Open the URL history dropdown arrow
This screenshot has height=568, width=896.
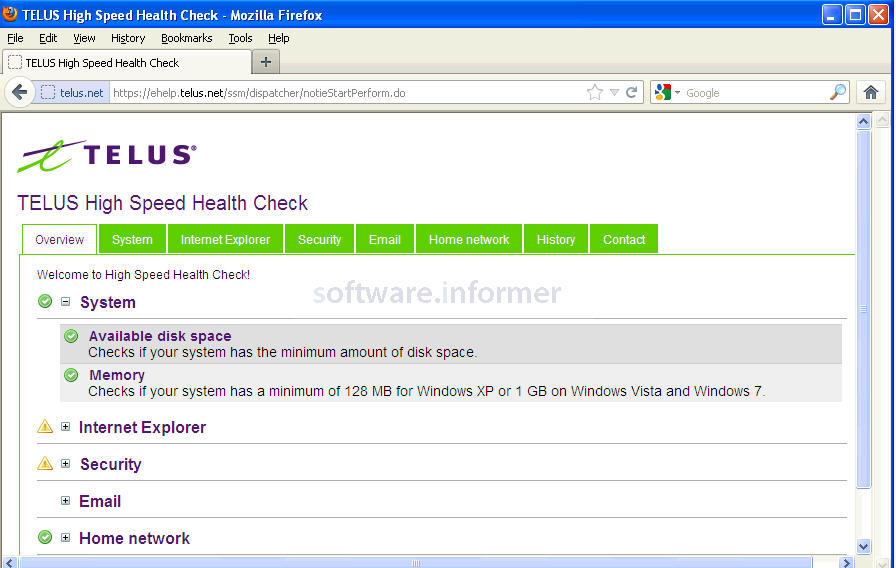click(614, 92)
